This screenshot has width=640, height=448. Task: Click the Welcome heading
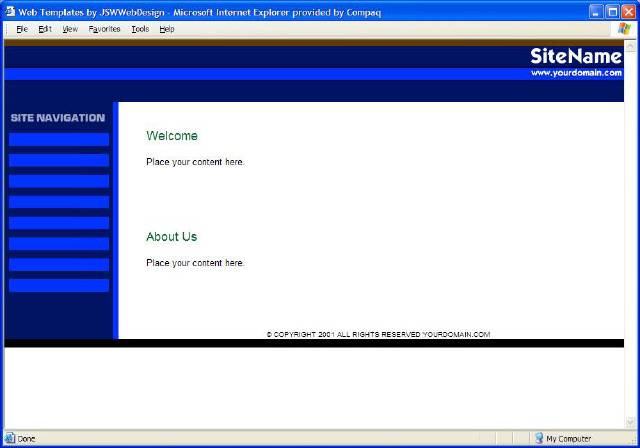[x=172, y=136]
